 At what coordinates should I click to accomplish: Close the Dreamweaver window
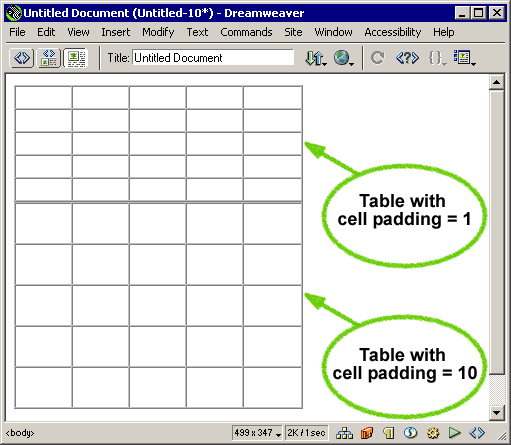point(497,13)
